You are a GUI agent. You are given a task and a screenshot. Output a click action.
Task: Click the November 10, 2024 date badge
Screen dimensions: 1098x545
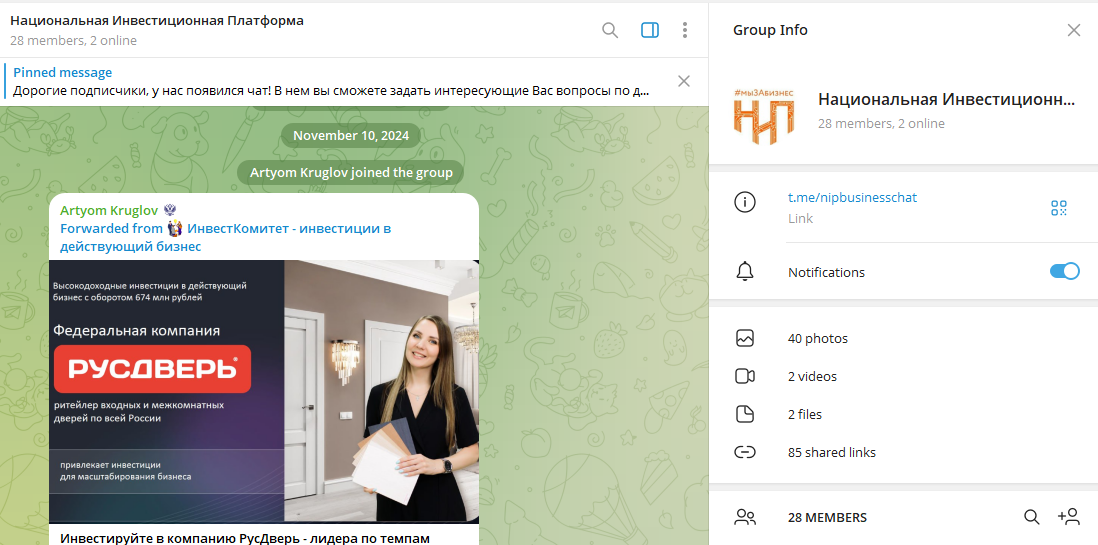pyautogui.click(x=351, y=135)
